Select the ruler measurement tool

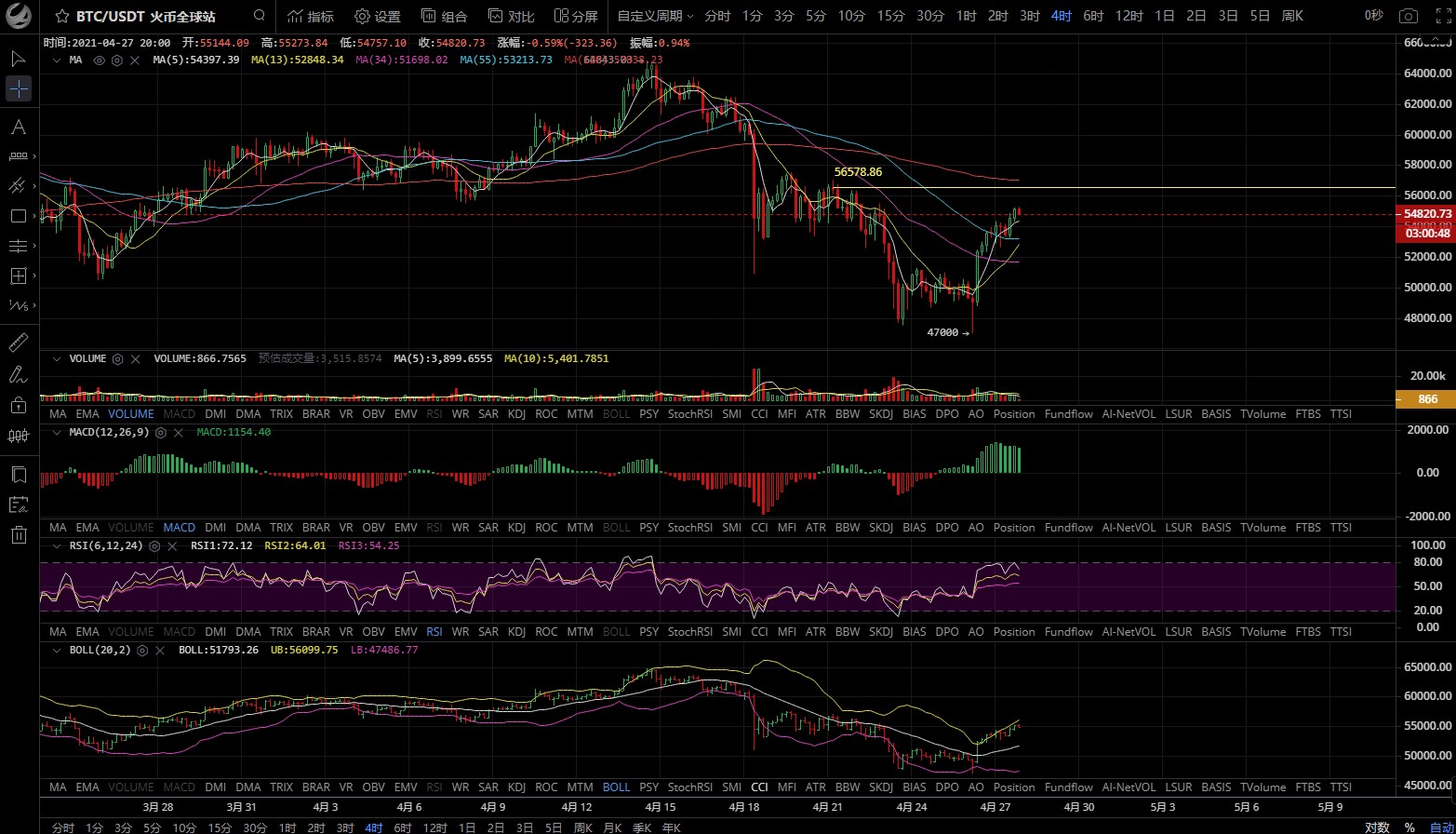pyautogui.click(x=19, y=343)
